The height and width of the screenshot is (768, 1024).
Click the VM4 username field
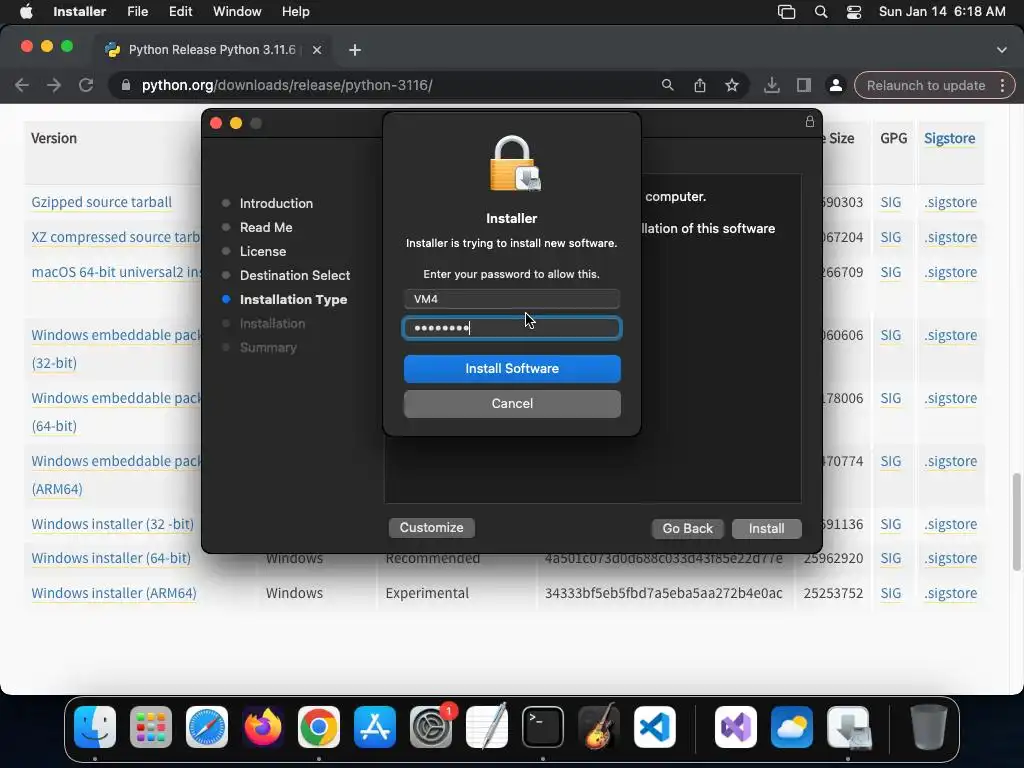512,299
